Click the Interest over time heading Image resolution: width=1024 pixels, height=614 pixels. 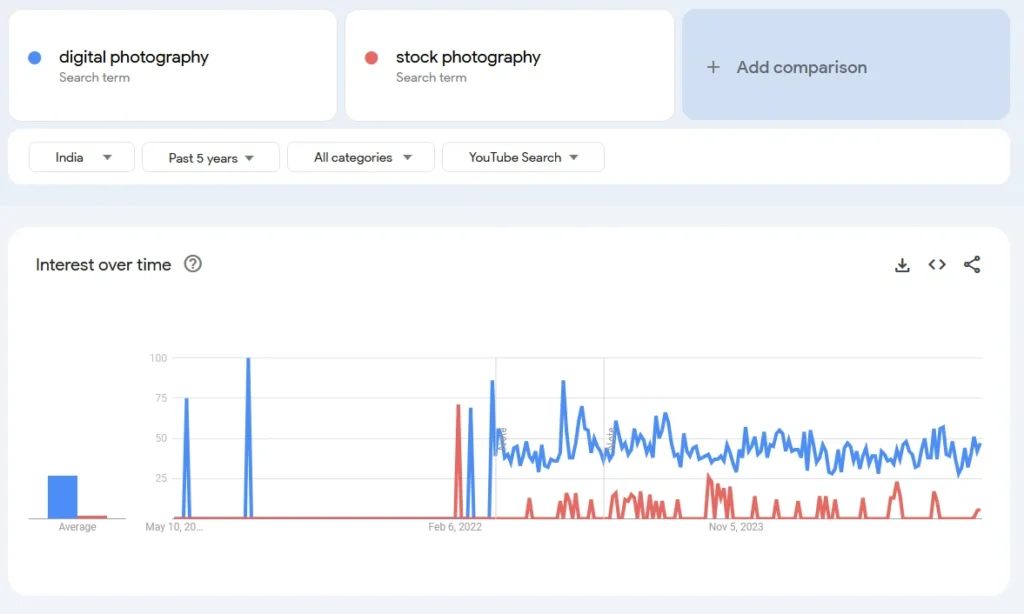point(103,264)
